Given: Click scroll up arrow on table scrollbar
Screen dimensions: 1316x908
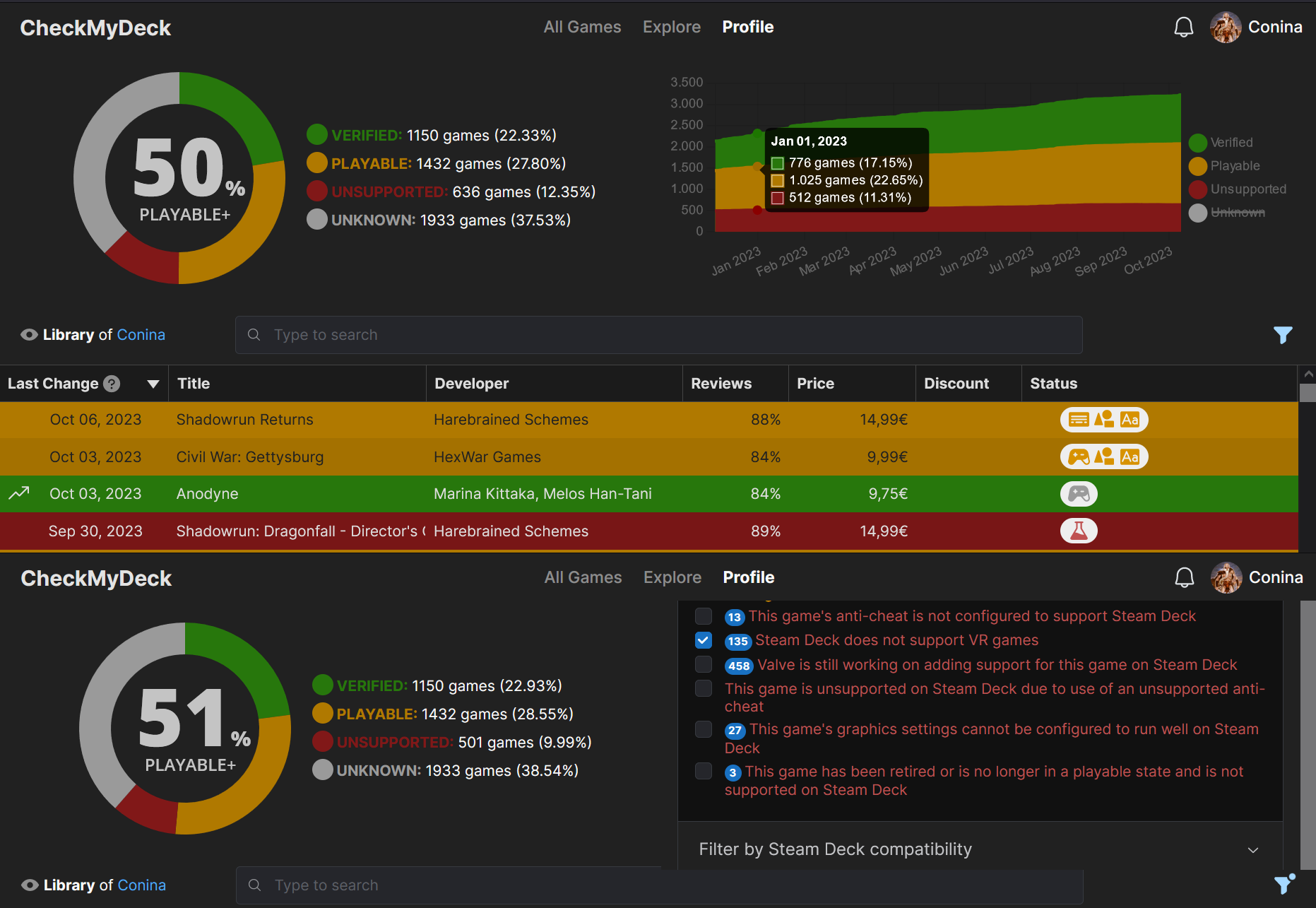Looking at the screenshot, I should 1308,374.
